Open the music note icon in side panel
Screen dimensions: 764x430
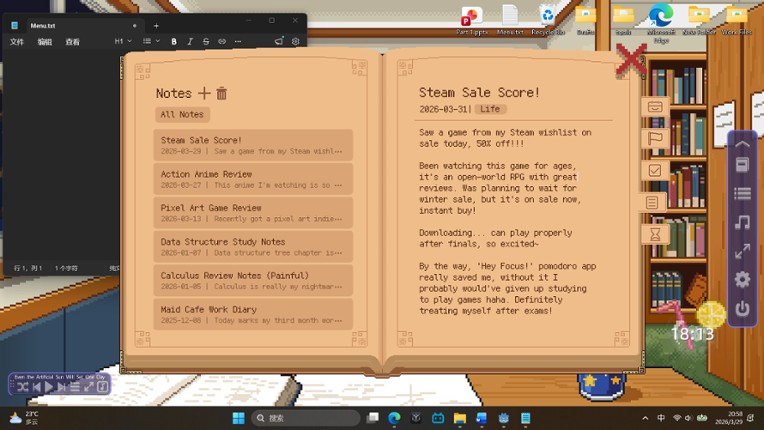click(x=742, y=222)
